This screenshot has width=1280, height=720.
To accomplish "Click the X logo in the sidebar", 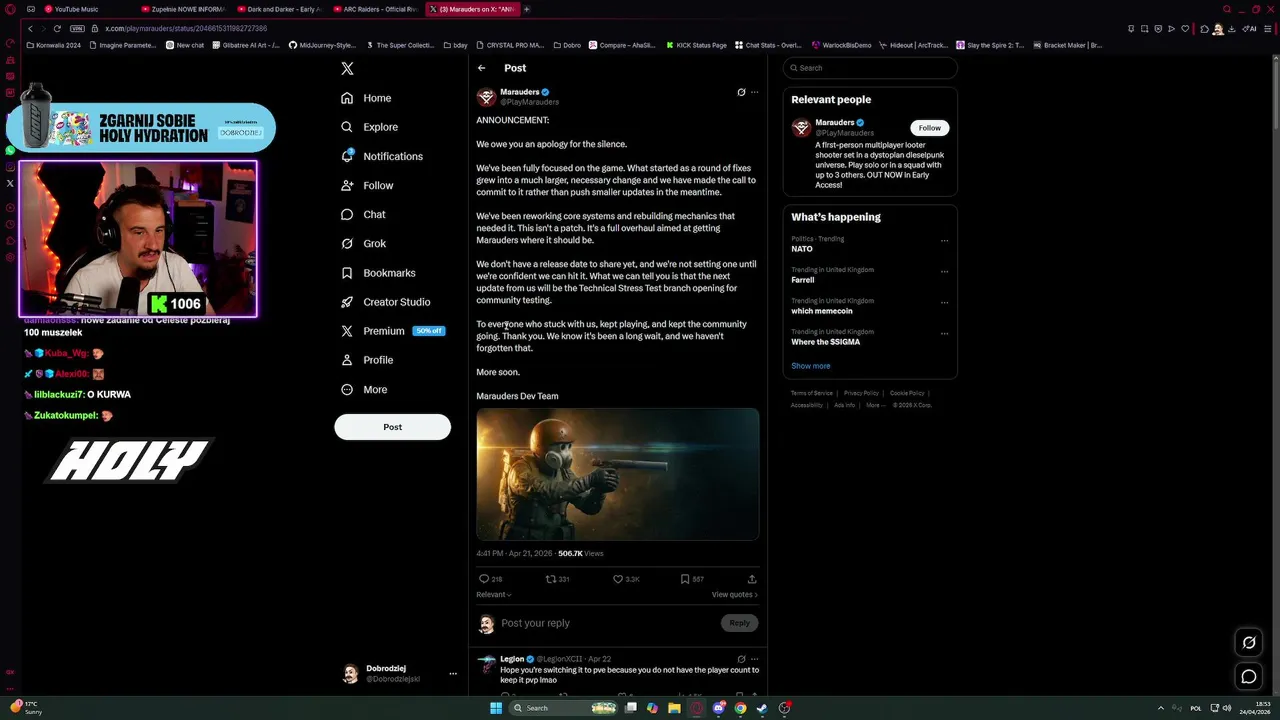I will pyautogui.click(x=347, y=69).
